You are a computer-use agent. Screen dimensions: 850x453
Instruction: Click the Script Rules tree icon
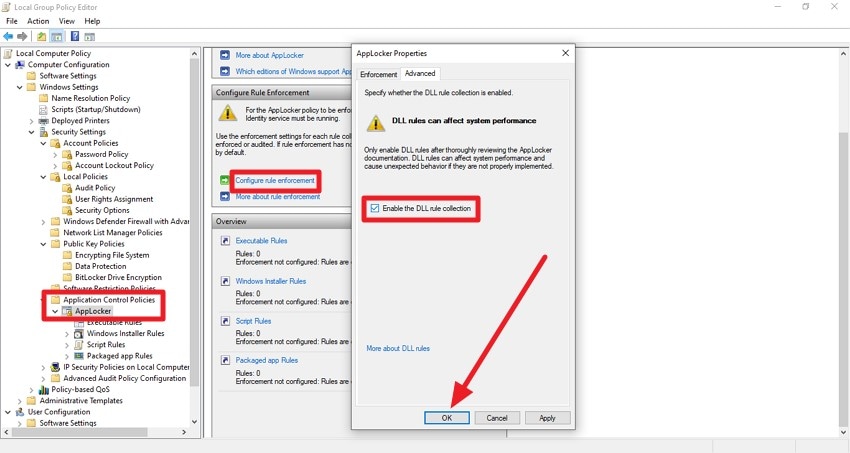pos(79,345)
